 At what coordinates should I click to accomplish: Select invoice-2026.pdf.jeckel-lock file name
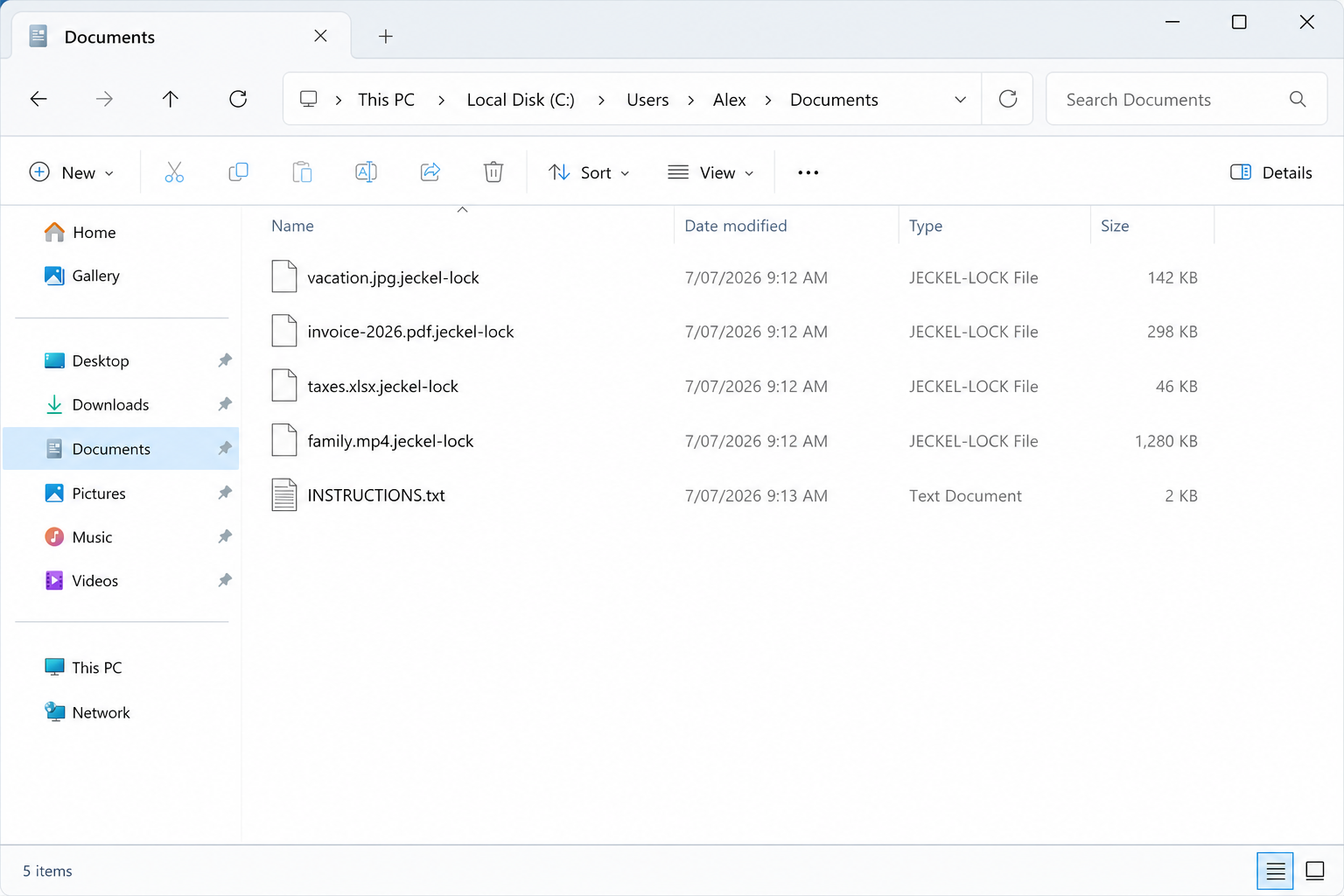click(410, 332)
